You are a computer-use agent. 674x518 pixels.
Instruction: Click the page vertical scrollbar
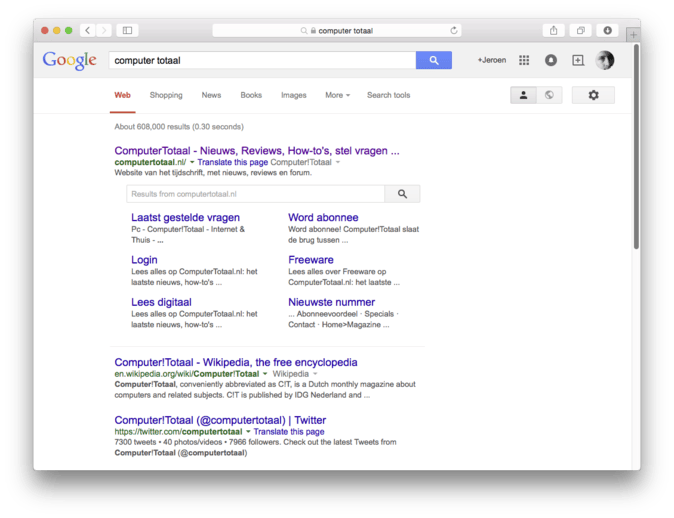[x=636, y=147]
